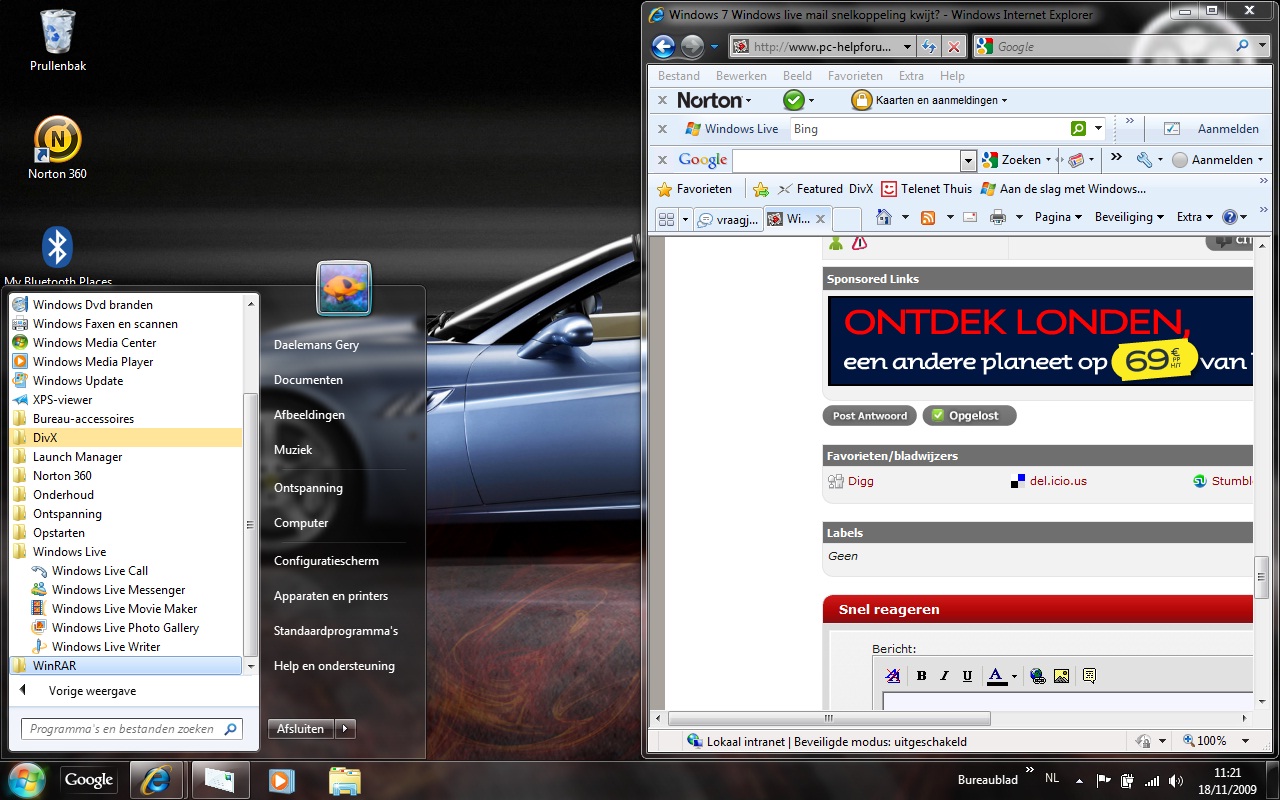Open the Bewerken menu
1280x800 pixels.
point(741,76)
